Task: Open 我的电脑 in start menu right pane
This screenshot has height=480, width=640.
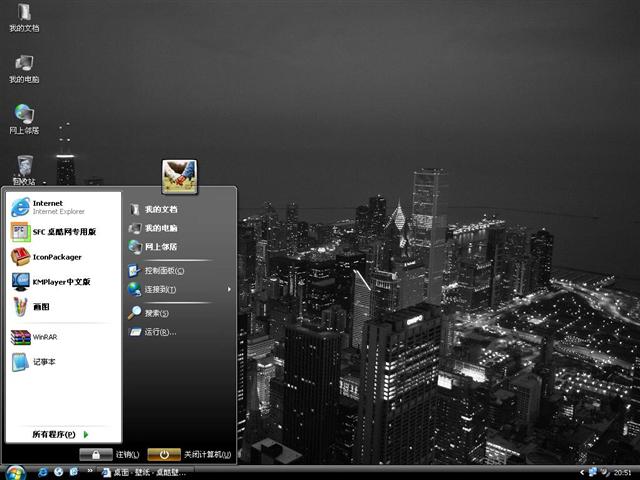Action: 153,228
